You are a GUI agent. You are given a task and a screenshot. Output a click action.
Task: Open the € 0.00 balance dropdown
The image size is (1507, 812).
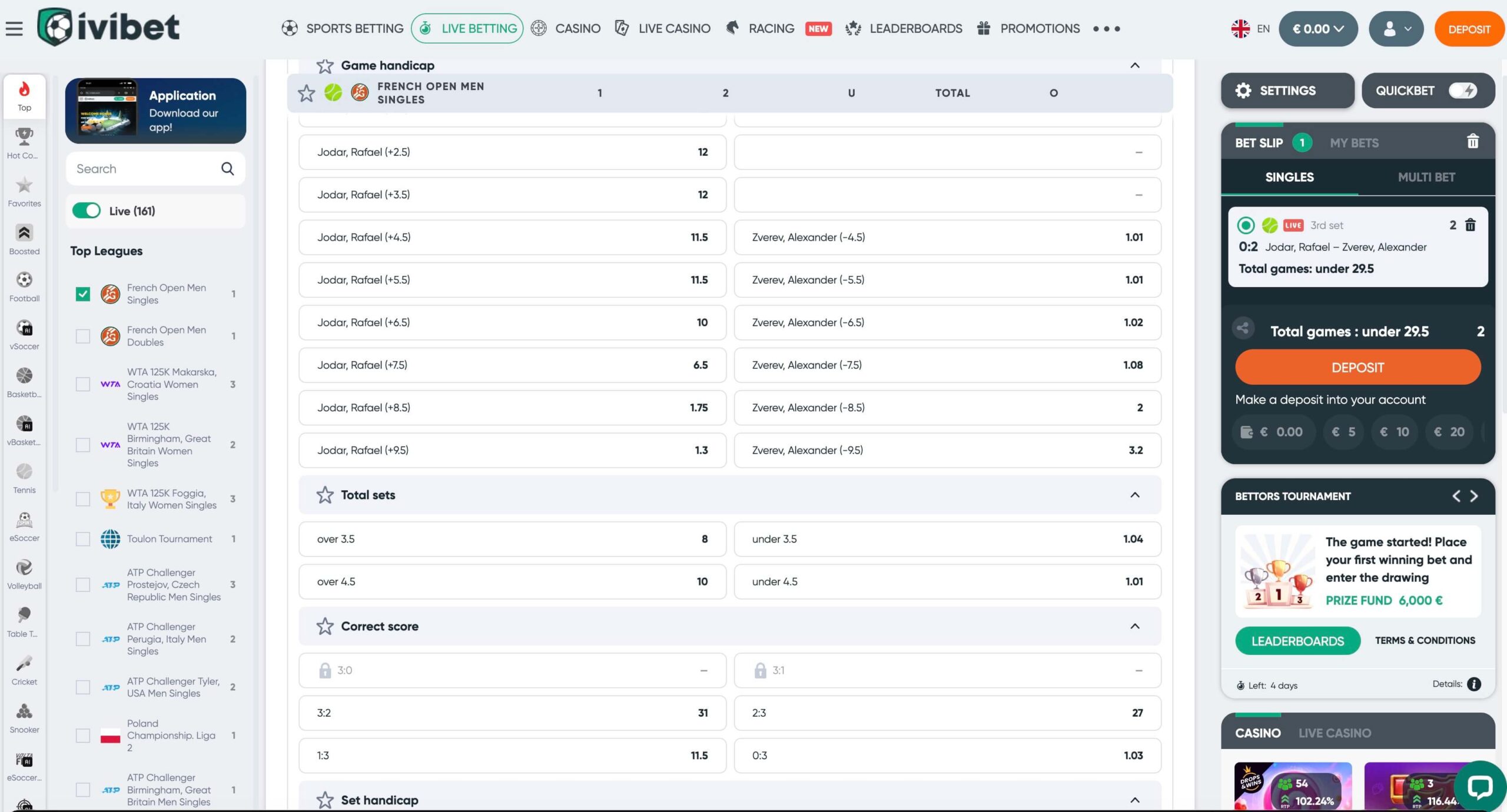coord(1318,29)
